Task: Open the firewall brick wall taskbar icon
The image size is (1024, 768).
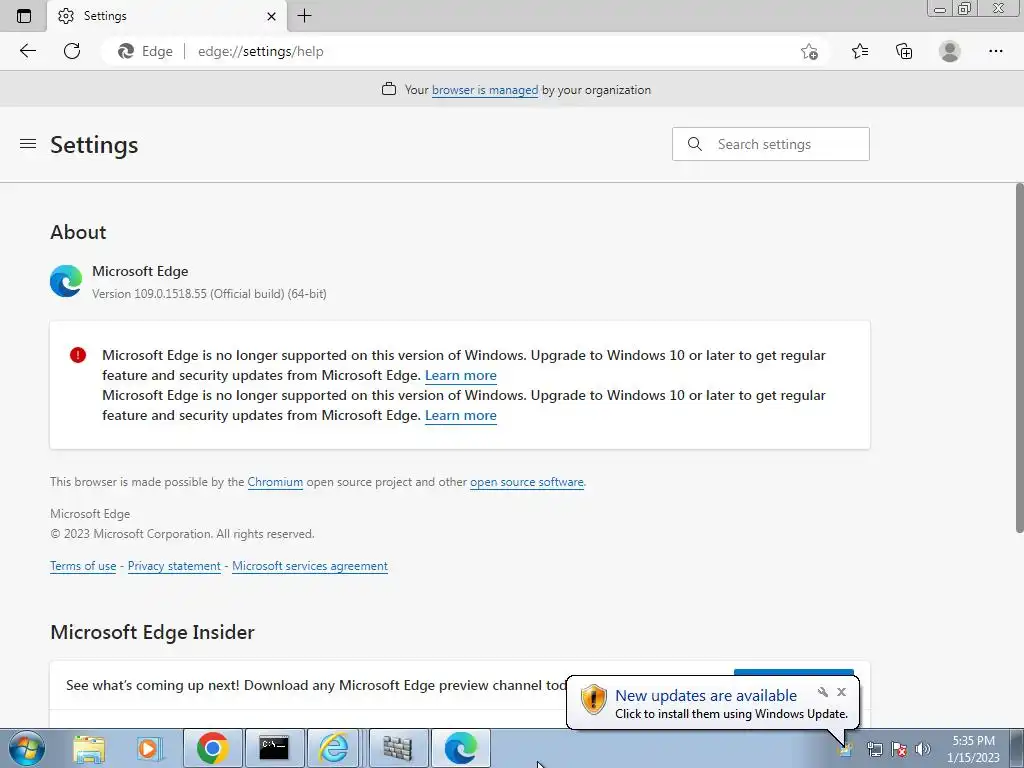Action: tap(397, 748)
